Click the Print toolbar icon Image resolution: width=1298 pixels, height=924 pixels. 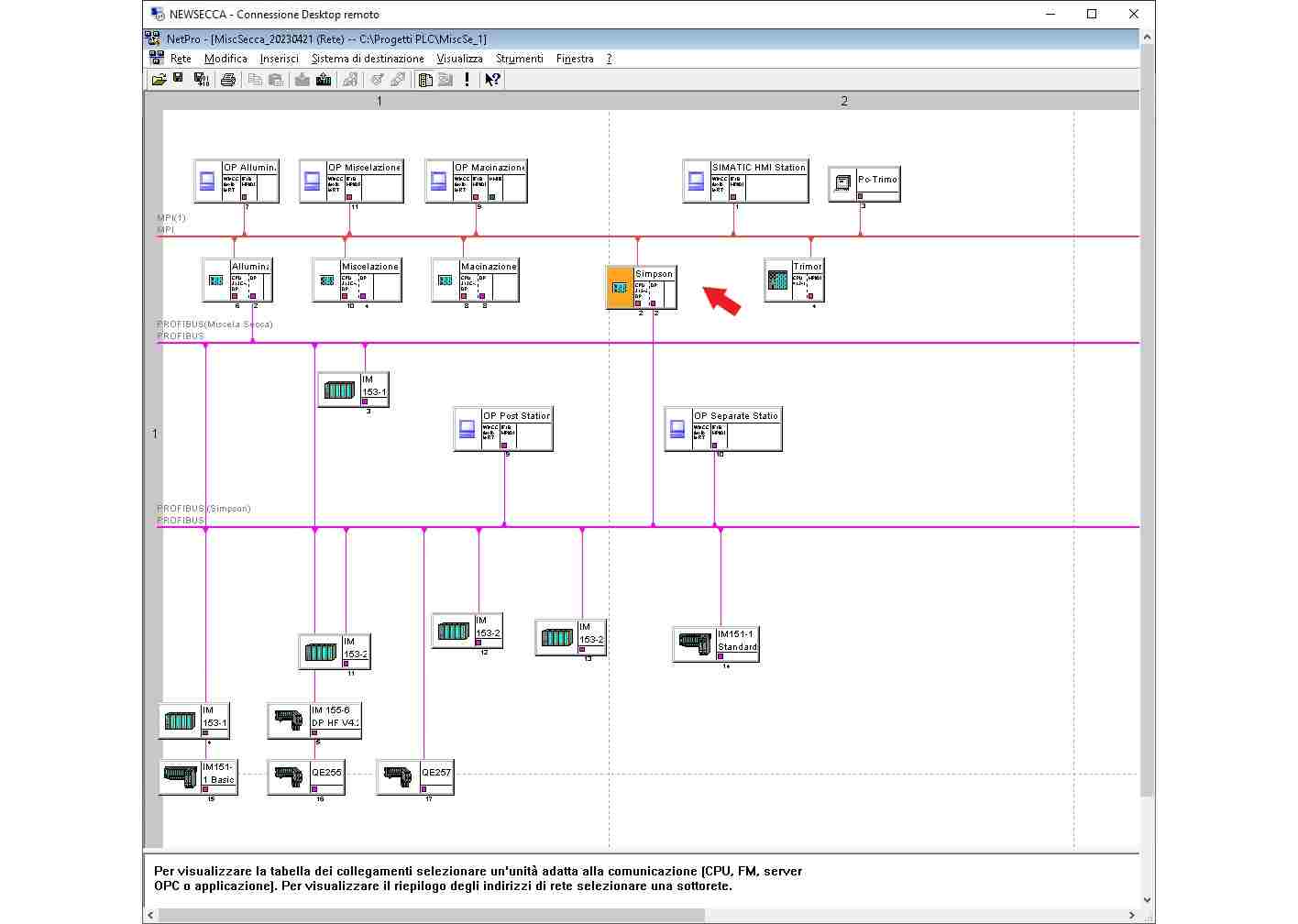228,80
